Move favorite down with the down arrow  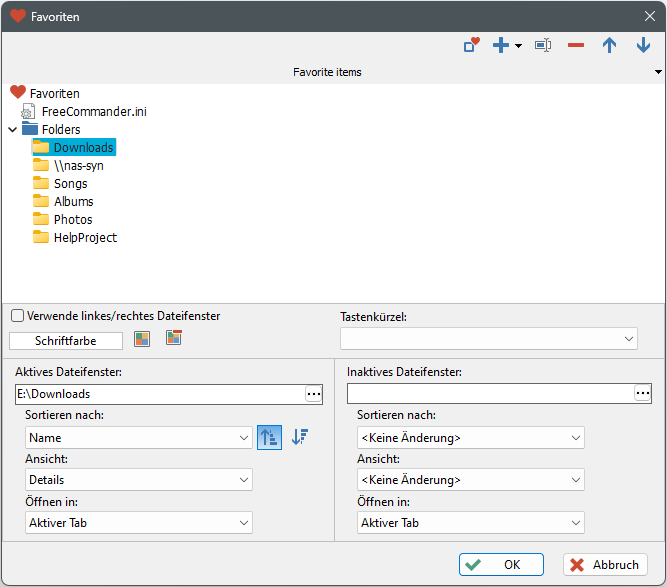pos(643,46)
